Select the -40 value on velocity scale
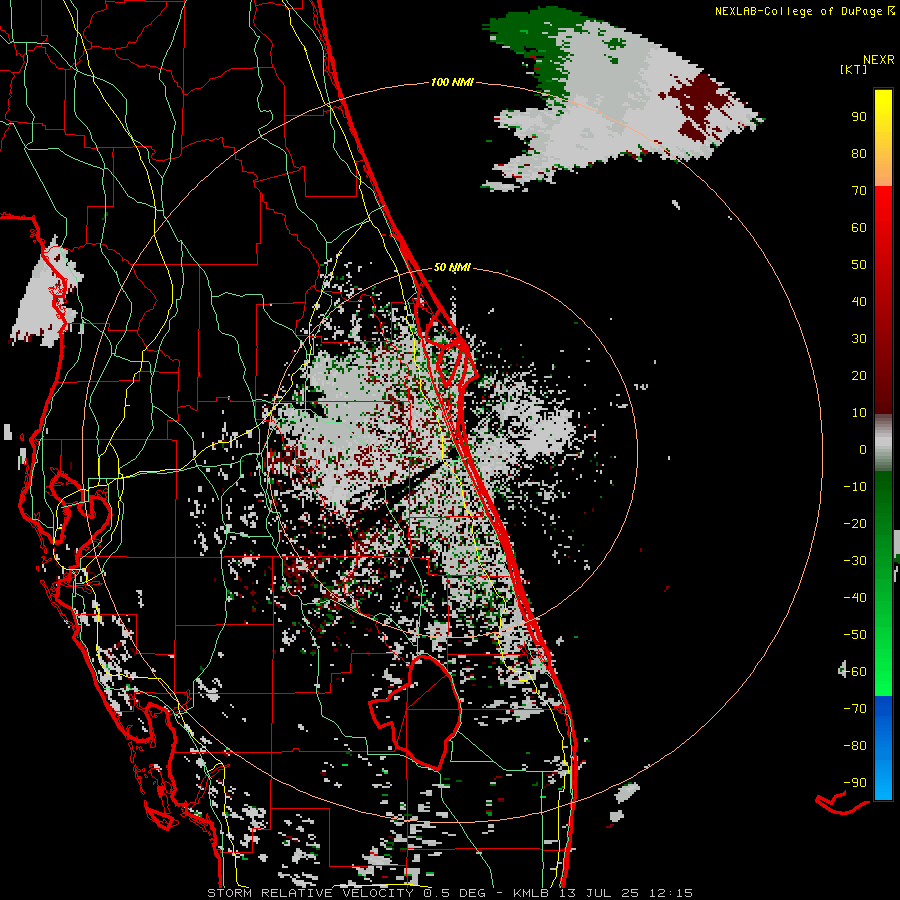900x900 pixels. 855,598
